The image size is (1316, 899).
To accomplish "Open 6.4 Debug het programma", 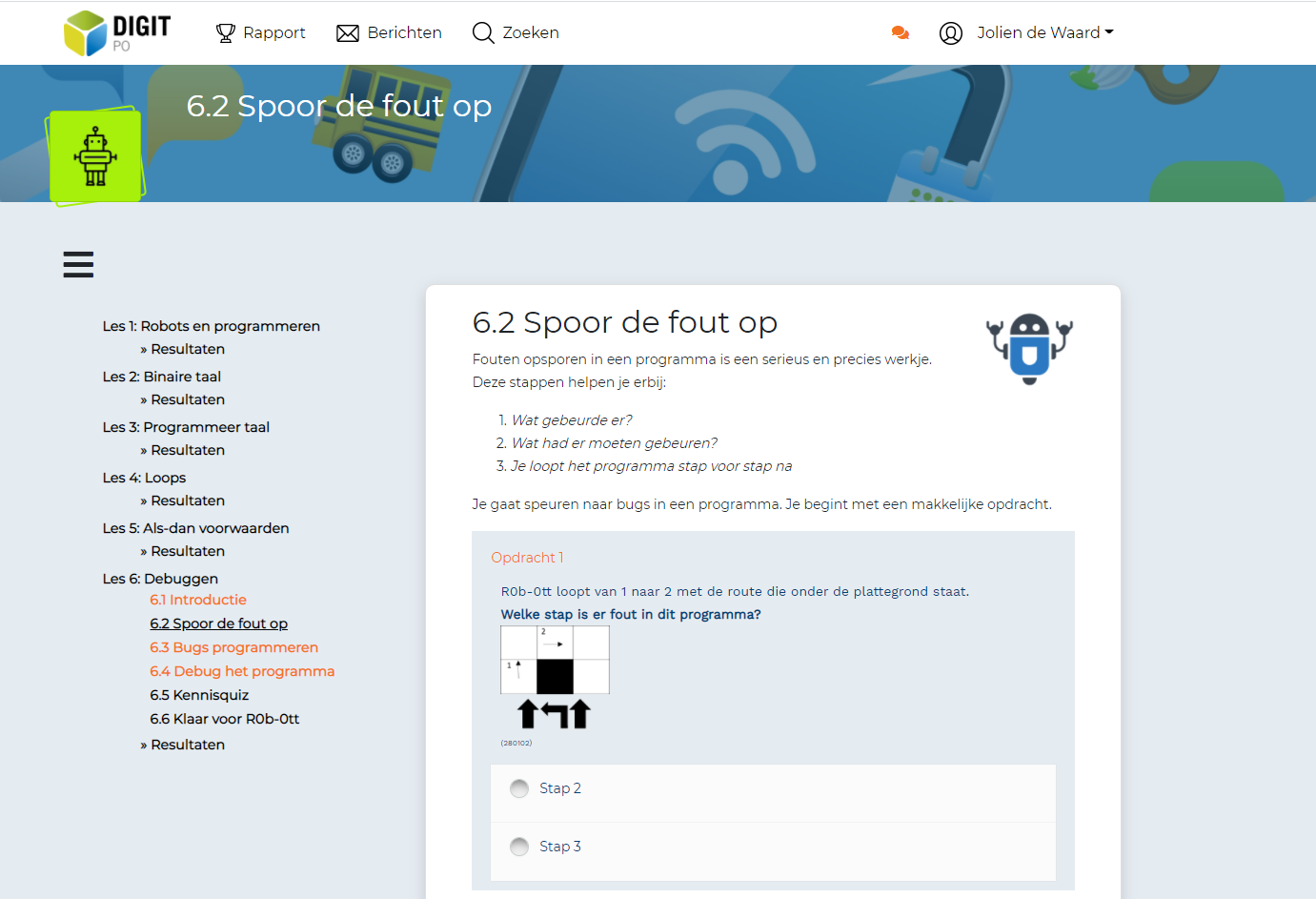I will (x=242, y=671).
